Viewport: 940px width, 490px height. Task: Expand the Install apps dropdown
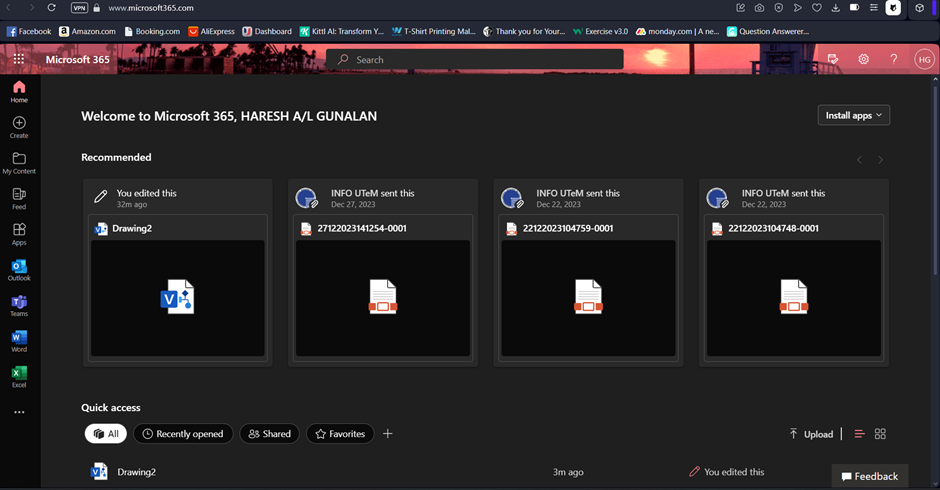[x=854, y=115]
